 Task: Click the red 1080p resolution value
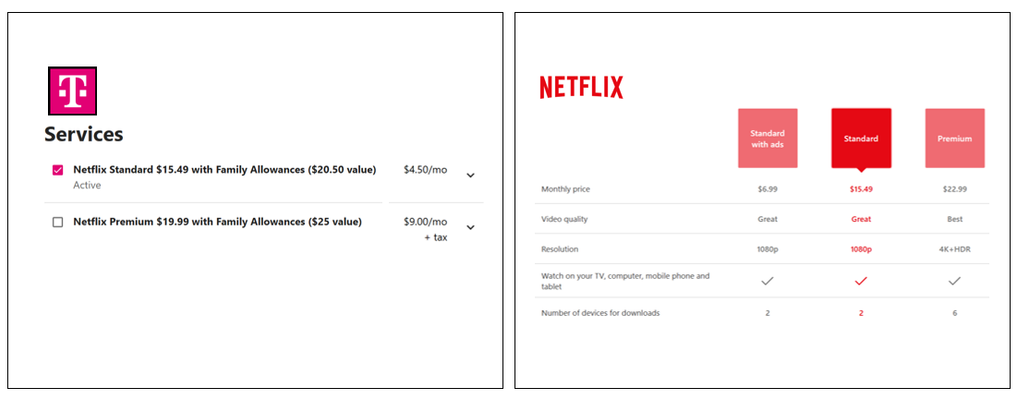pos(861,249)
